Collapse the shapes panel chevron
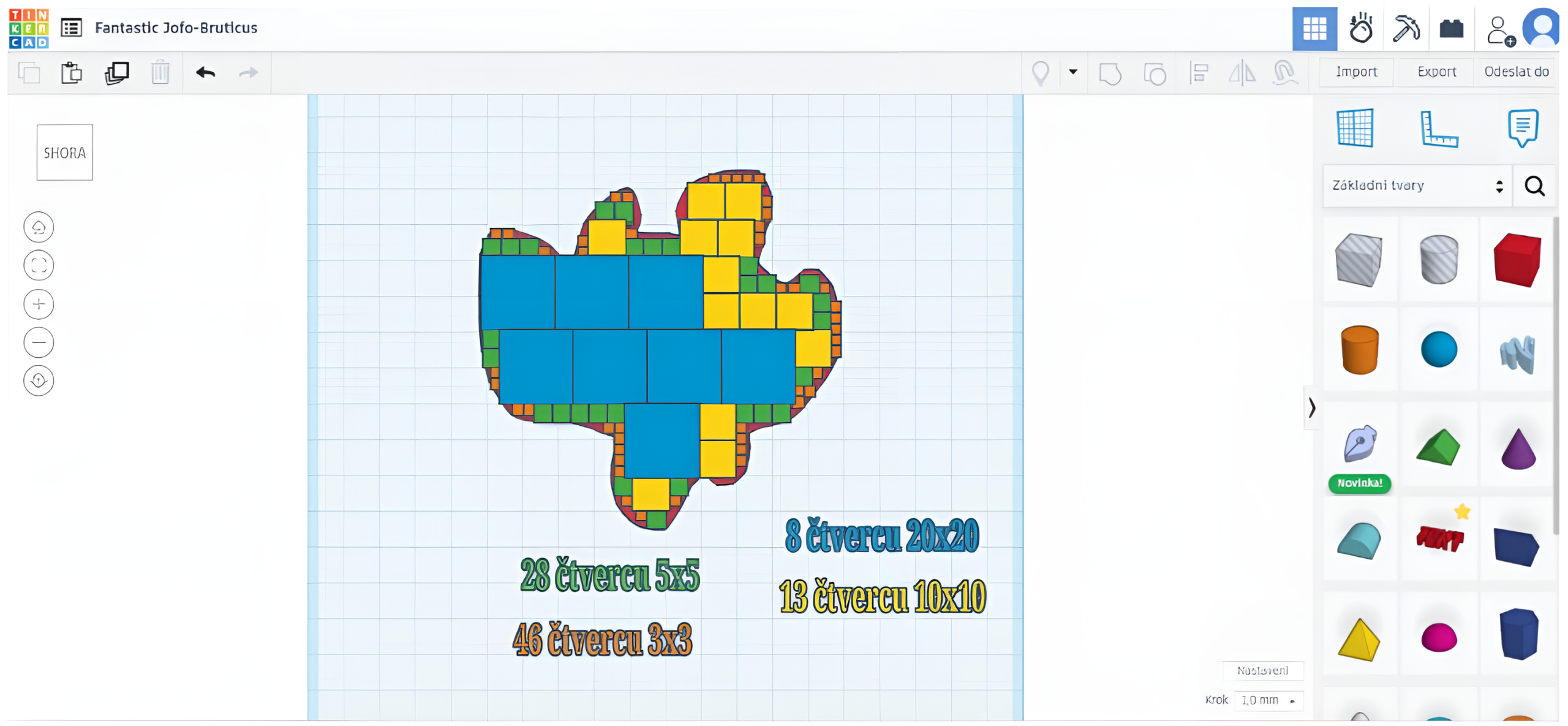Image resolution: width=1568 pixels, height=726 pixels. tap(1311, 407)
